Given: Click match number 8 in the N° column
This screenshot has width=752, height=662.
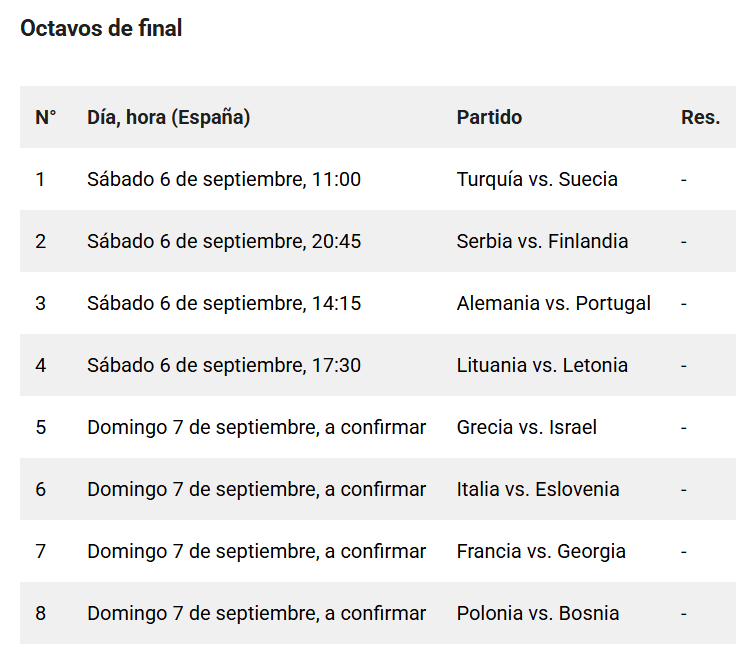Looking at the screenshot, I should tap(41, 614).
